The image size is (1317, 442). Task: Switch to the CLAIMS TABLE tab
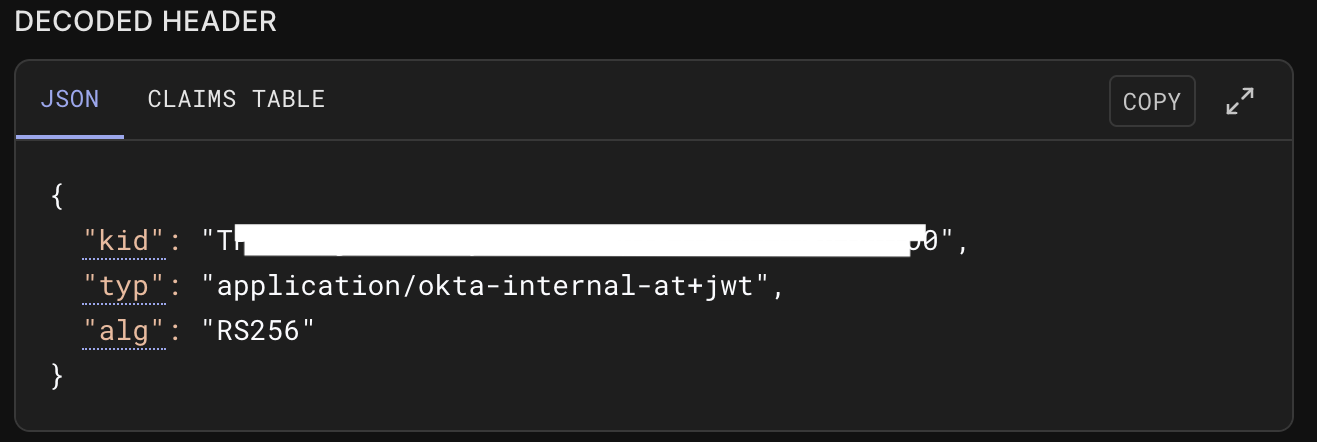236,99
